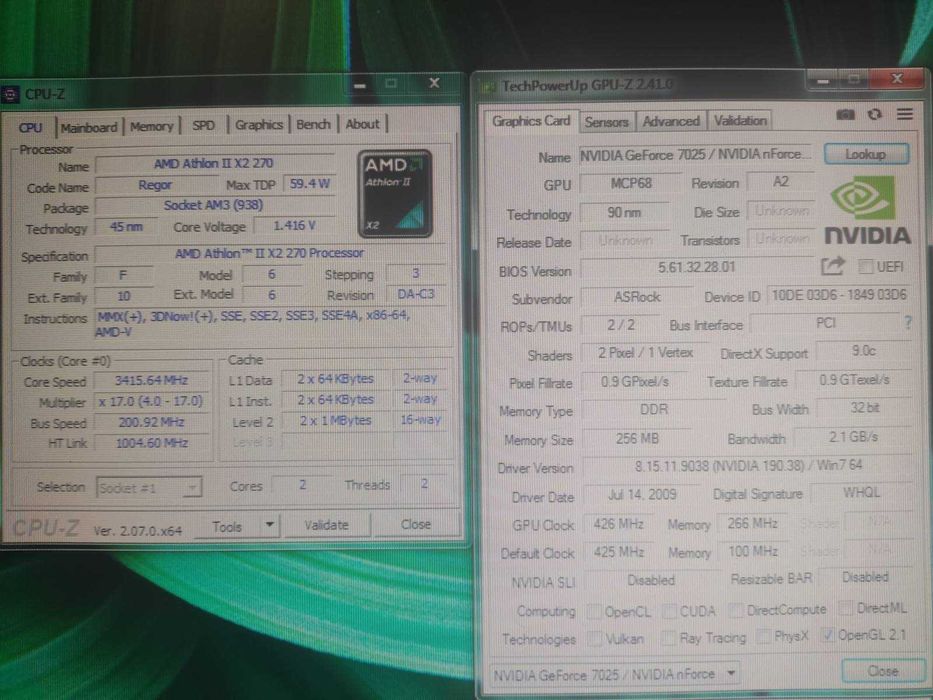Click the Driver Date value Jul 14, 2009

point(642,495)
